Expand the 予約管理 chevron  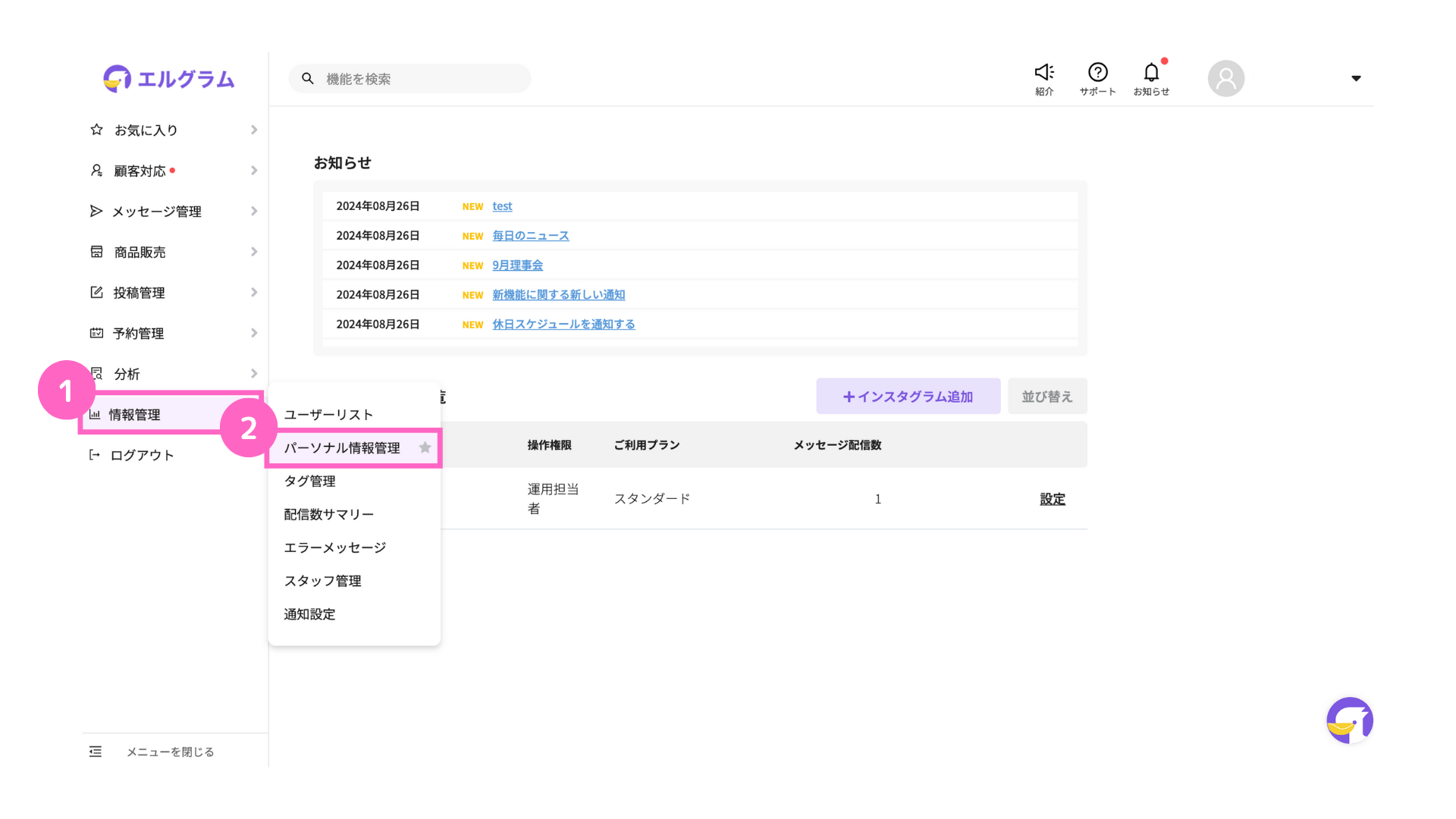point(254,333)
